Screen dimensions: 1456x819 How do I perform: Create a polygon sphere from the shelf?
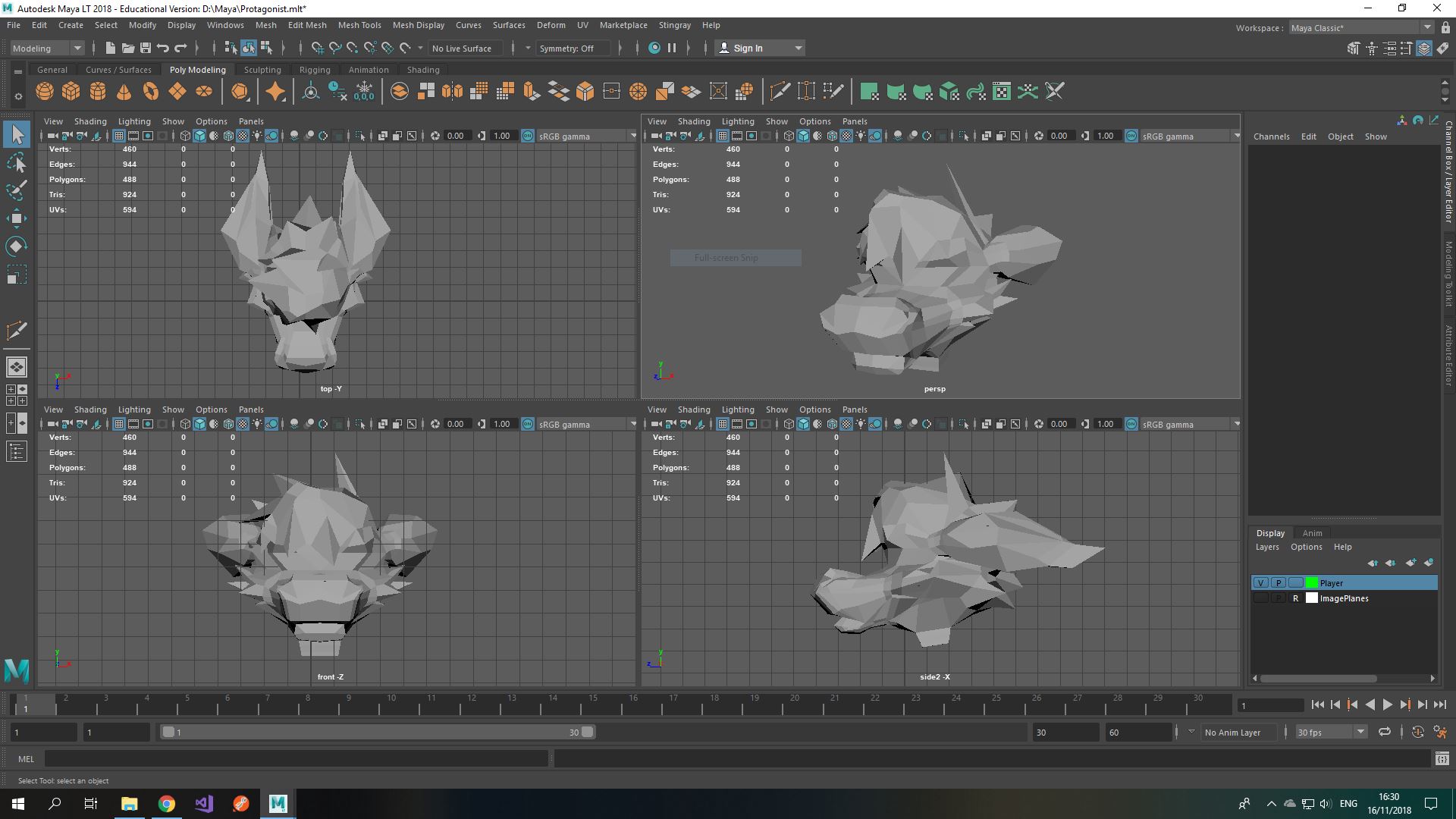click(45, 92)
